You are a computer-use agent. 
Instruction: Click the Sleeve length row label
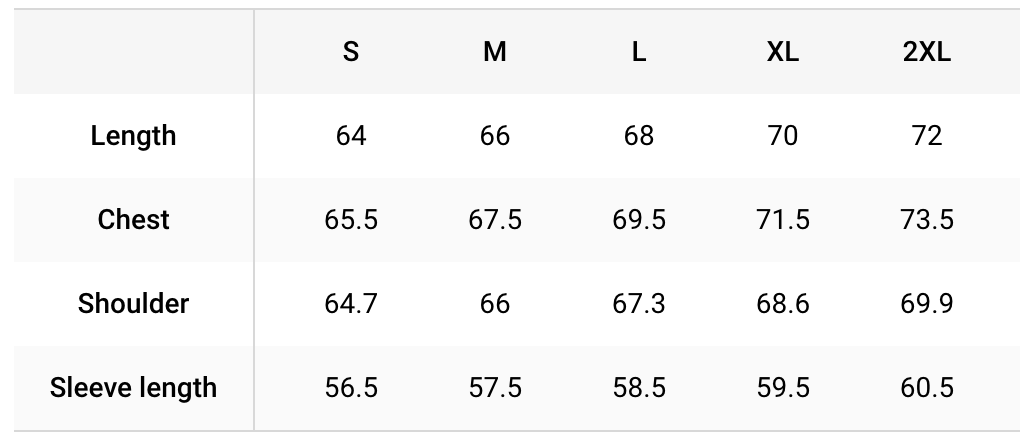[133, 388]
